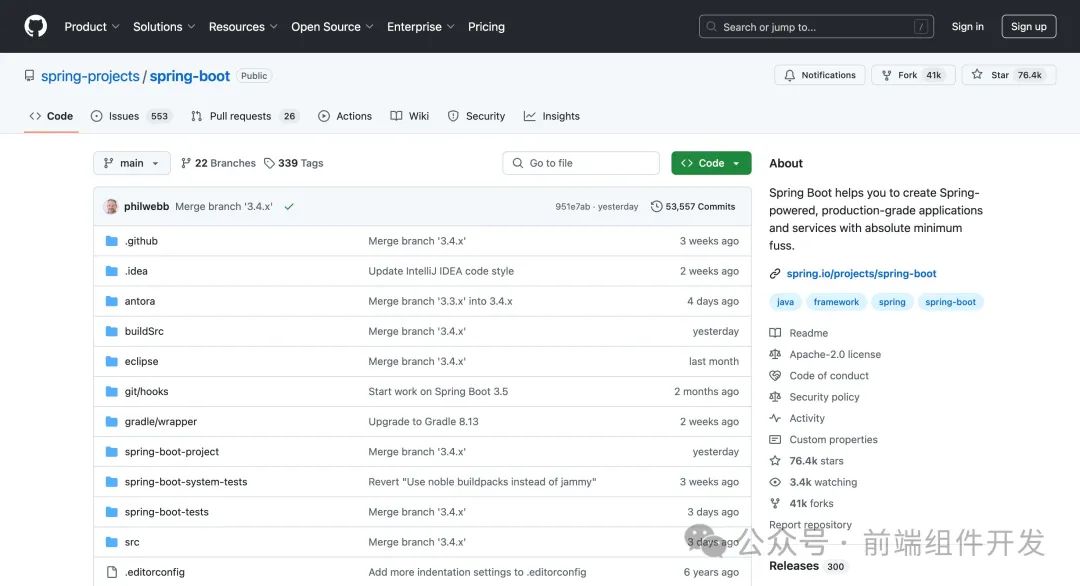This screenshot has width=1080, height=586.
Task: Open Pricing in the top navigation
Action: 486,27
